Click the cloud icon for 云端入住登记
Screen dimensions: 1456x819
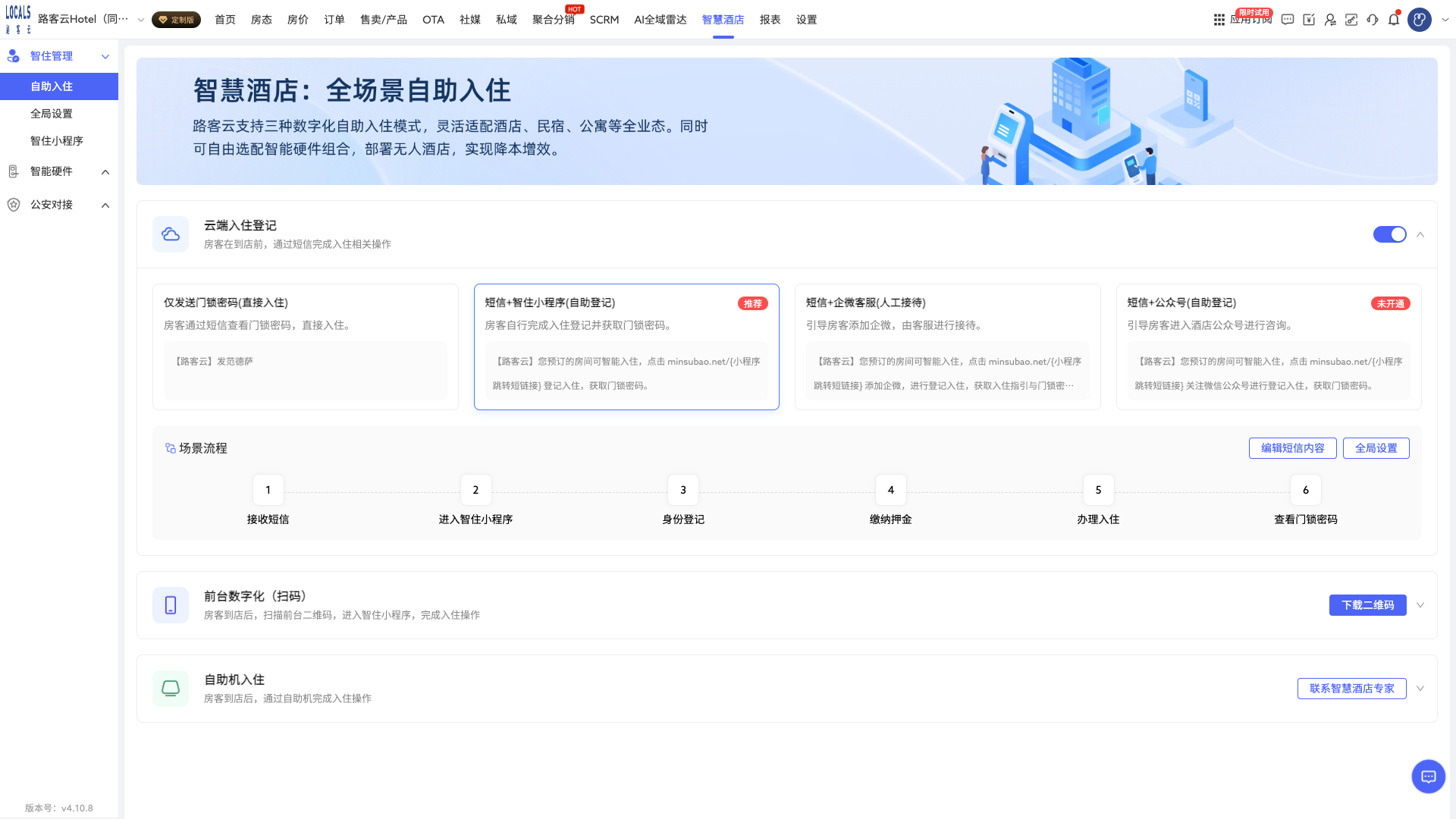pyautogui.click(x=171, y=234)
